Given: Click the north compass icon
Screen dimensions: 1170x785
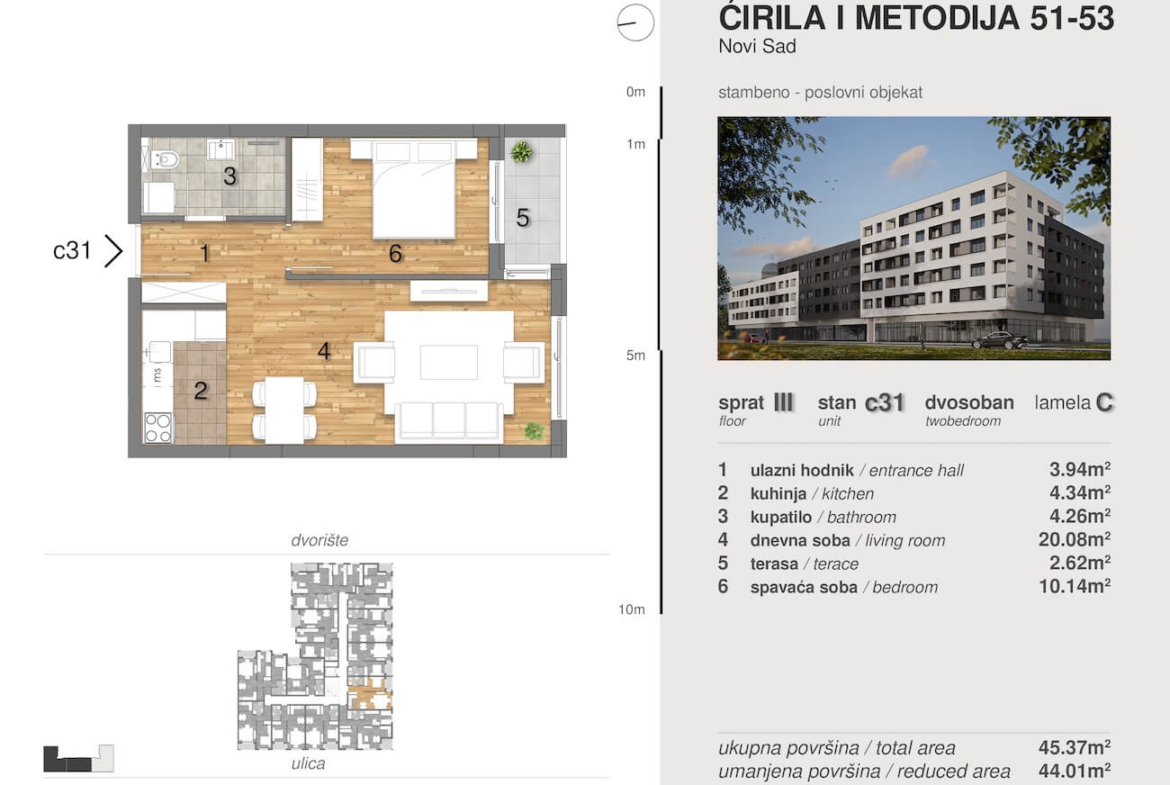Looking at the screenshot, I should [635, 22].
